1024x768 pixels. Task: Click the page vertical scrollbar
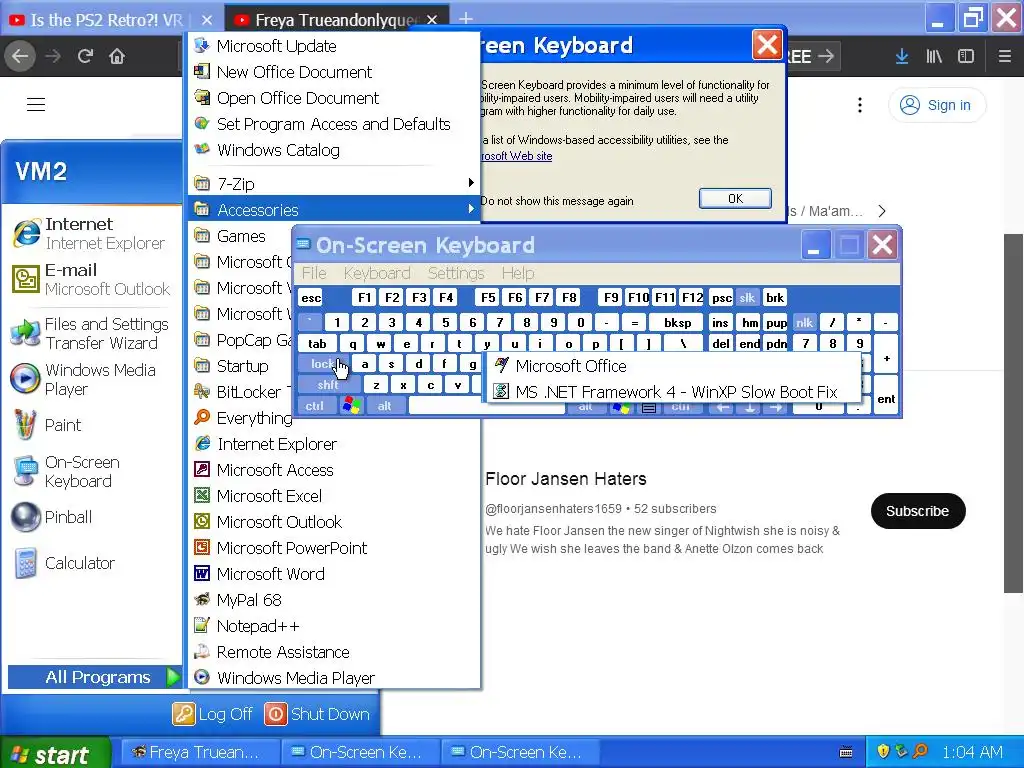click(1014, 413)
